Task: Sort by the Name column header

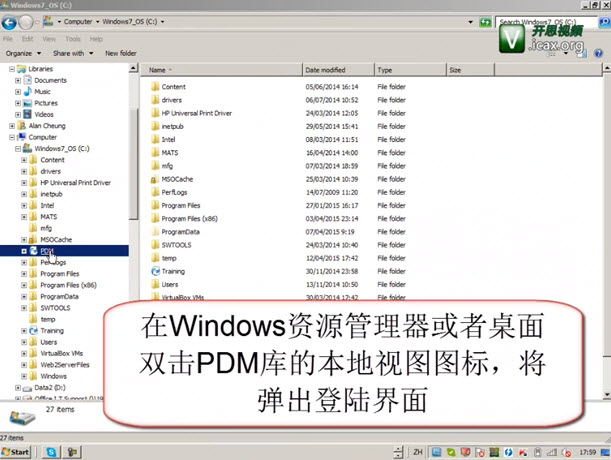Action: click(x=221, y=70)
